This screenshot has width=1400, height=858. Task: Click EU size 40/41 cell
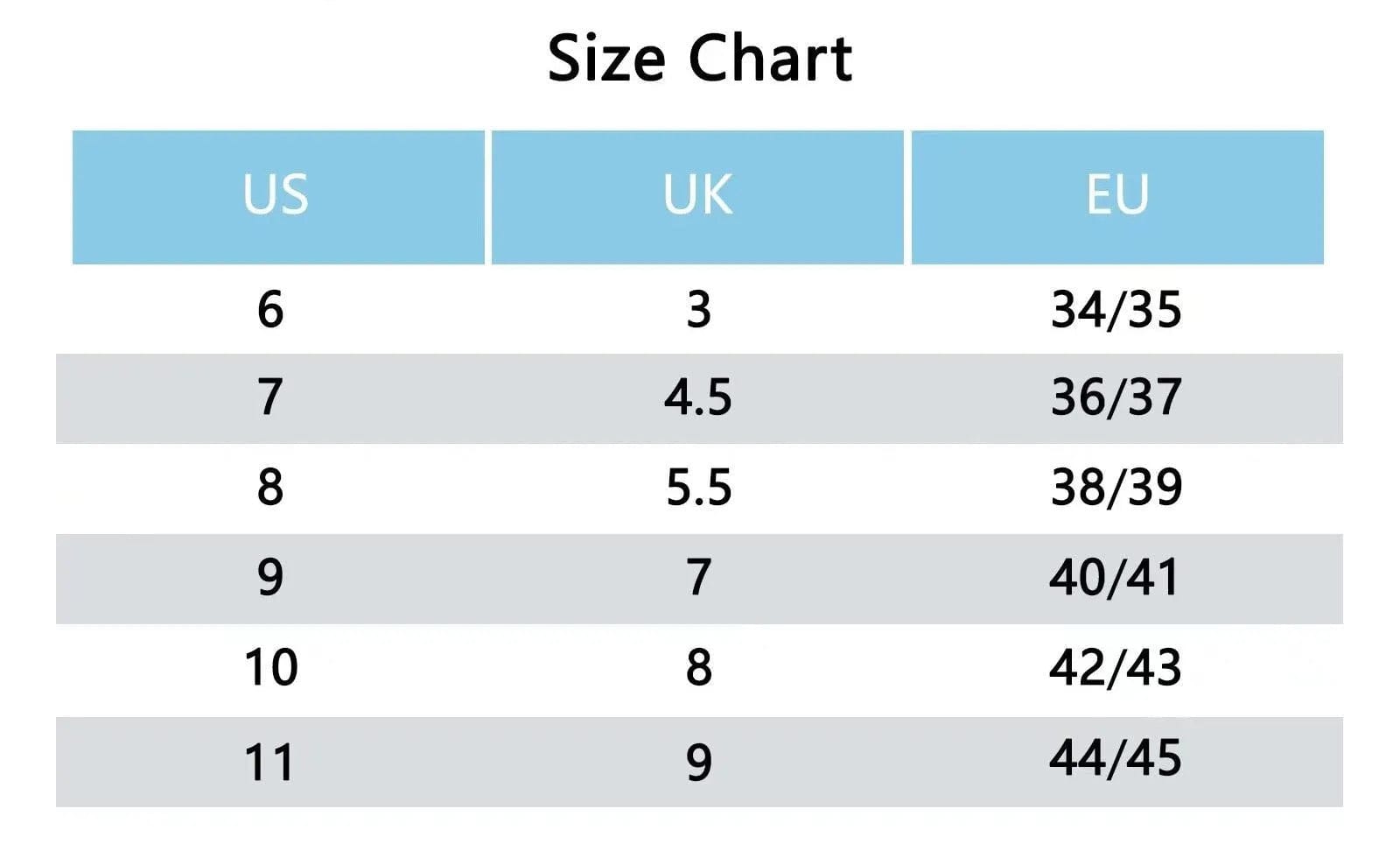click(1115, 578)
